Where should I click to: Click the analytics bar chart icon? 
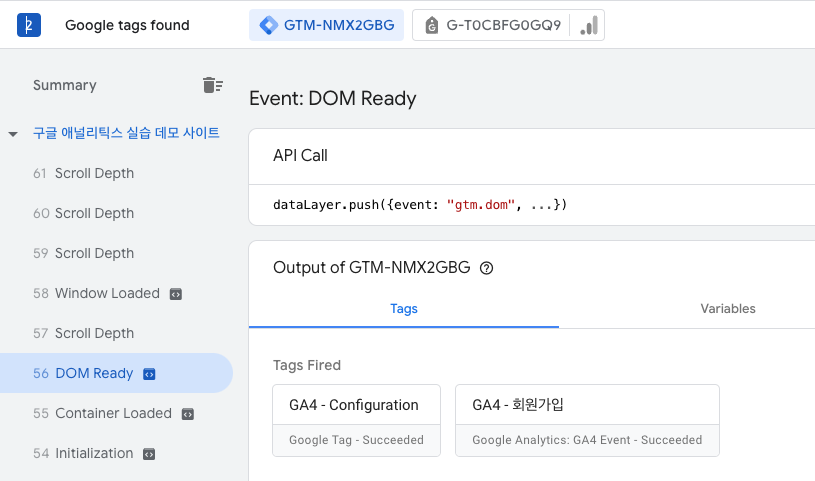[x=589, y=25]
